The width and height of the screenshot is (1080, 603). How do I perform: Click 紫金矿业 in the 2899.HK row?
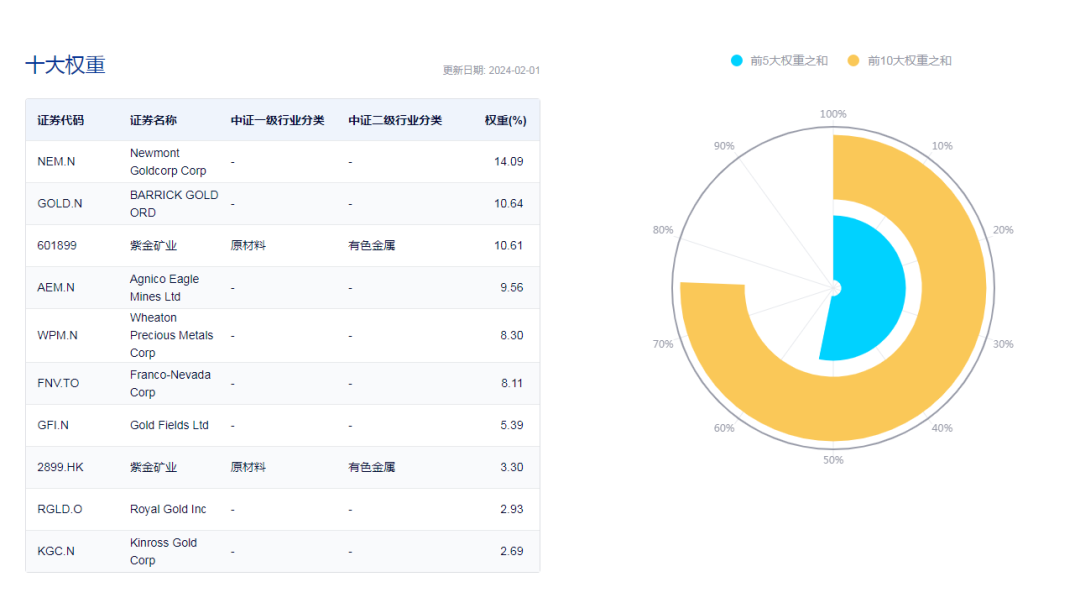tap(154, 467)
